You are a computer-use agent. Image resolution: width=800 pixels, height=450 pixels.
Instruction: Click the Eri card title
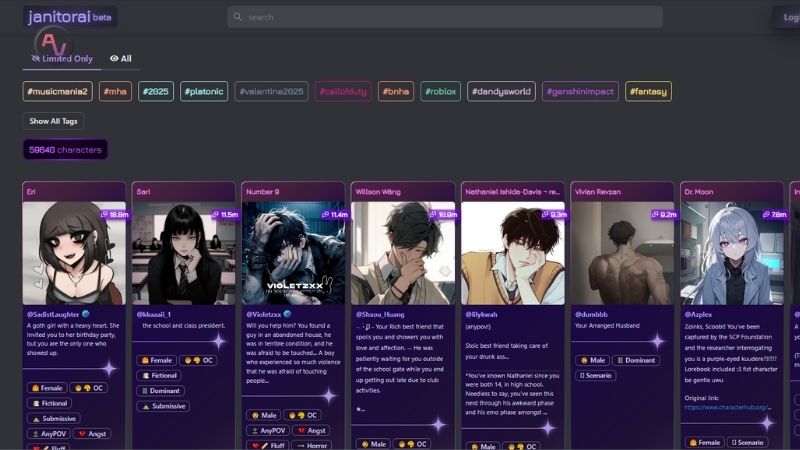click(x=31, y=192)
